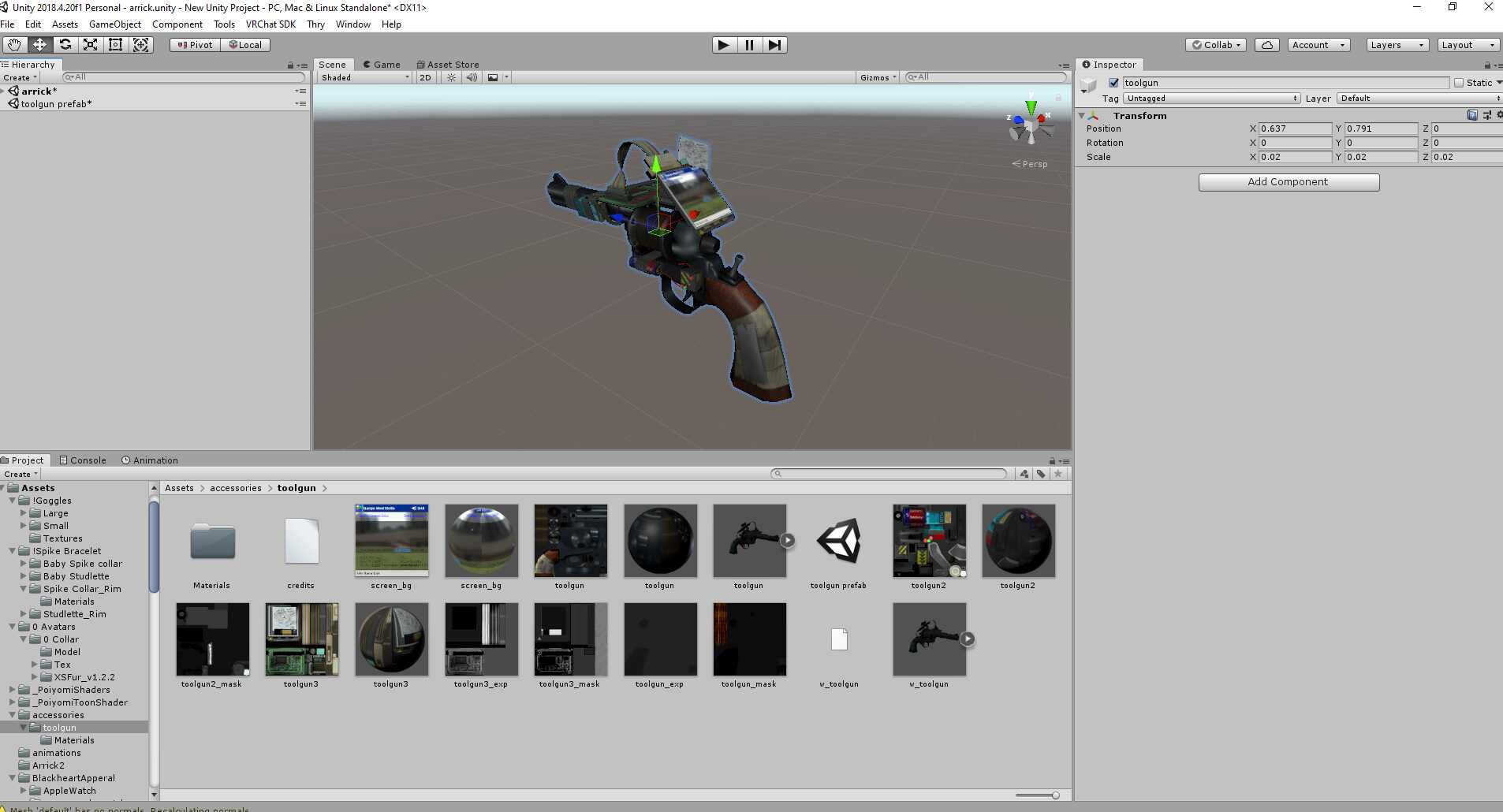Adjust the asset thumbnail size slider
This screenshot has width=1503, height=812.
point(1055,795)
